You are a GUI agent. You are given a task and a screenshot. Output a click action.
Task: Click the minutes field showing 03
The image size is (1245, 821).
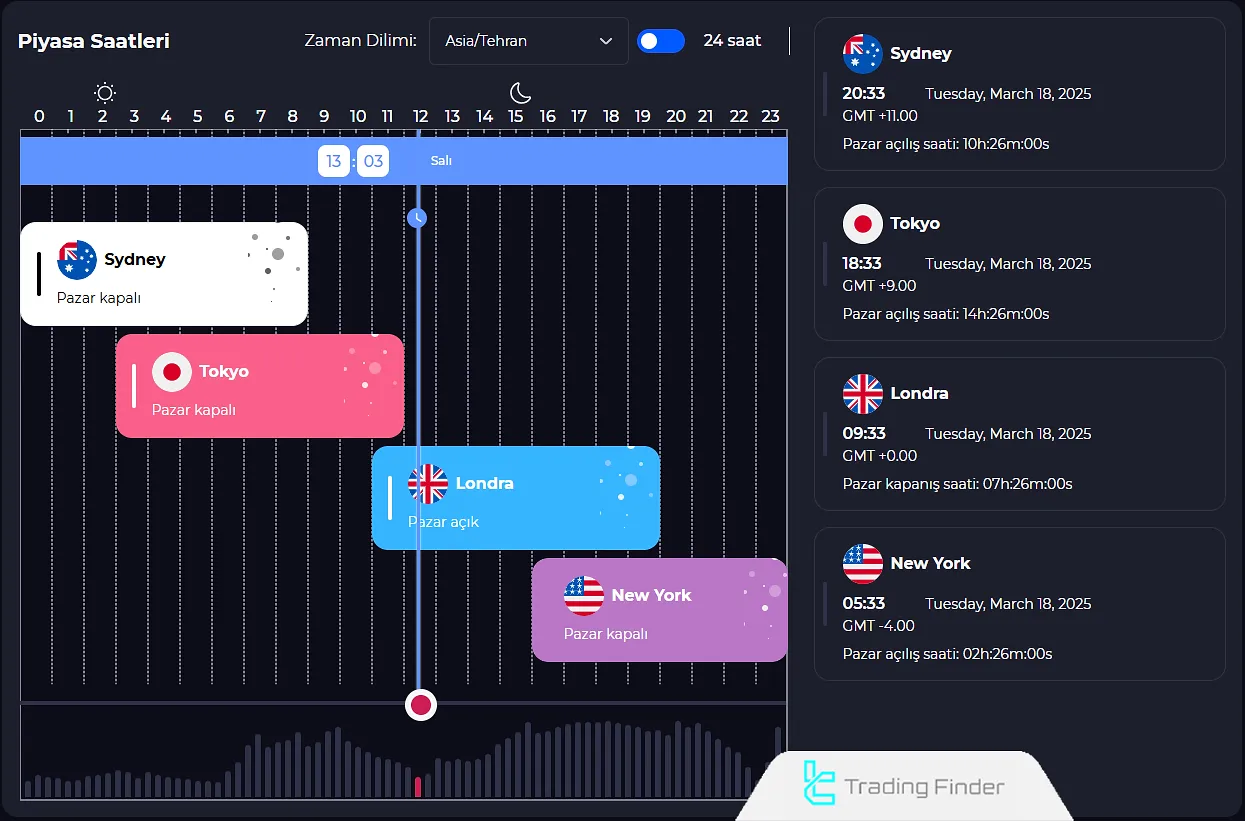coord(373,161)
